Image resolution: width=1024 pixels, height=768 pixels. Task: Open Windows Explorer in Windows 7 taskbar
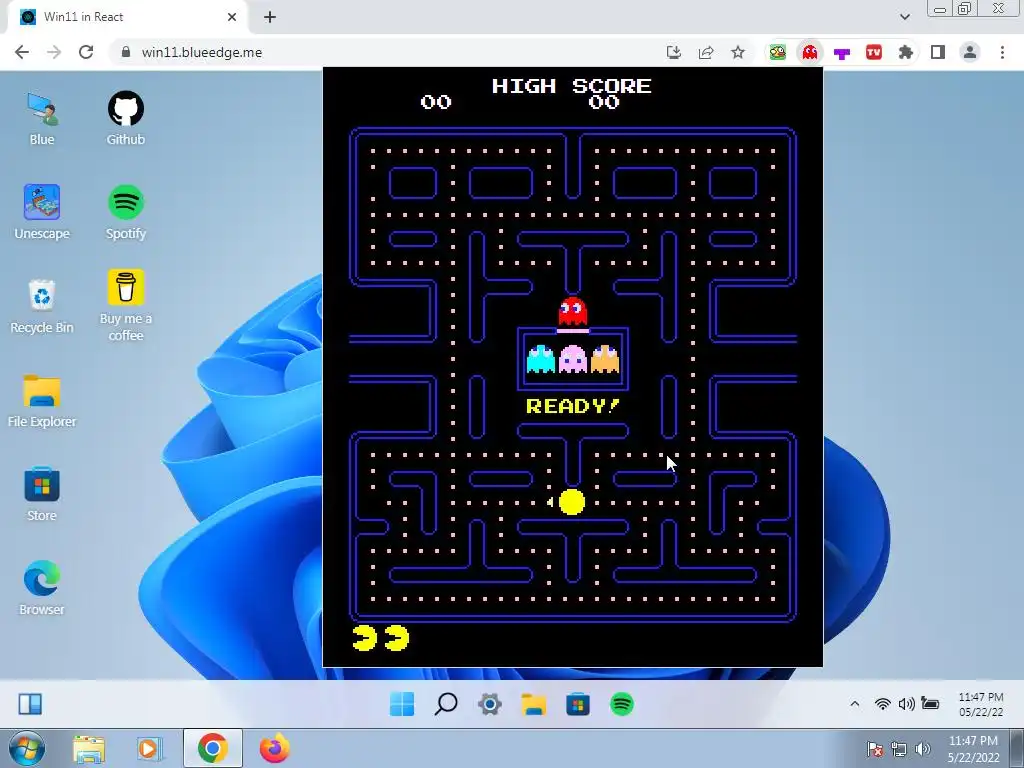[89, 749]
